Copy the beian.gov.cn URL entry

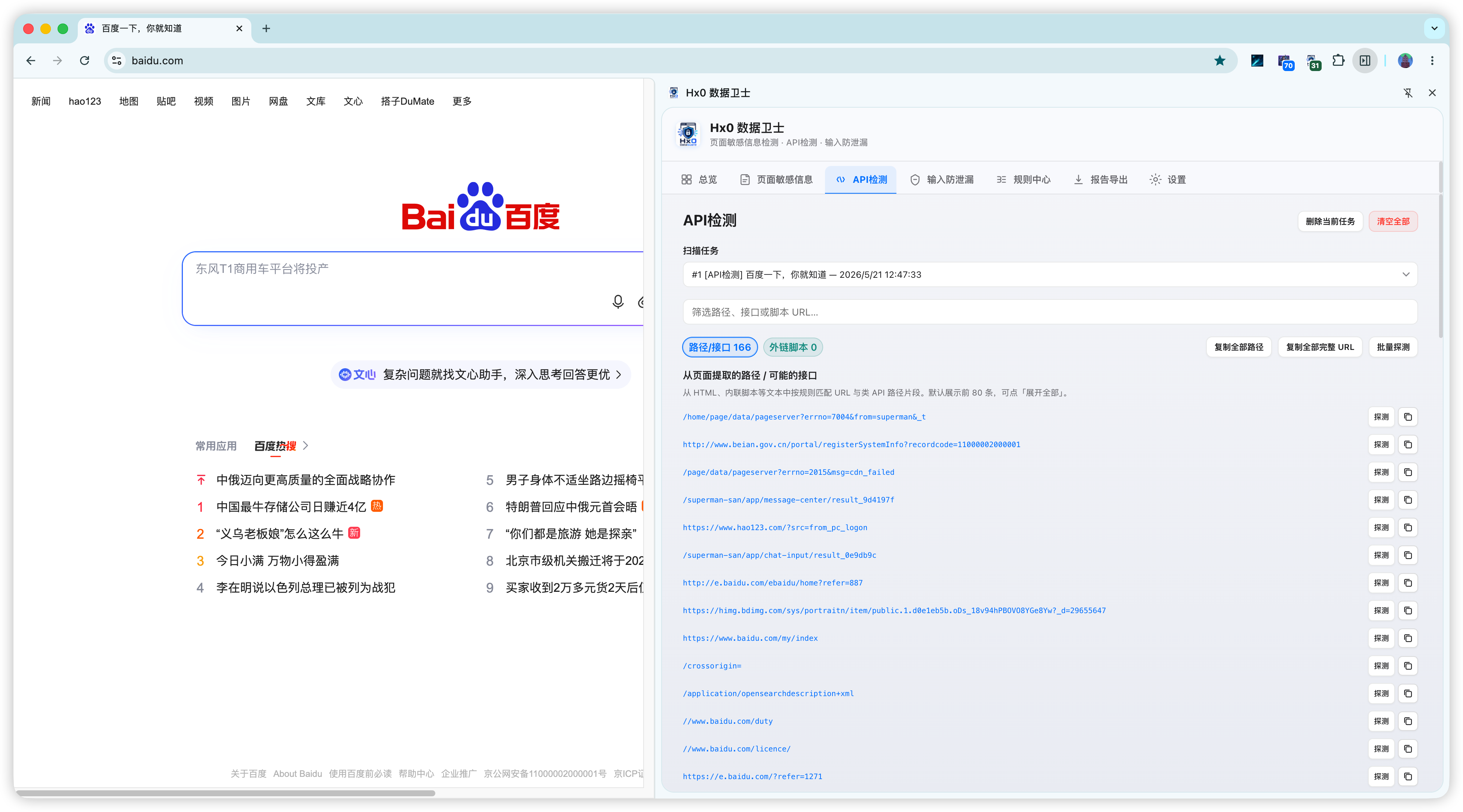click(x=1407, y=445)
